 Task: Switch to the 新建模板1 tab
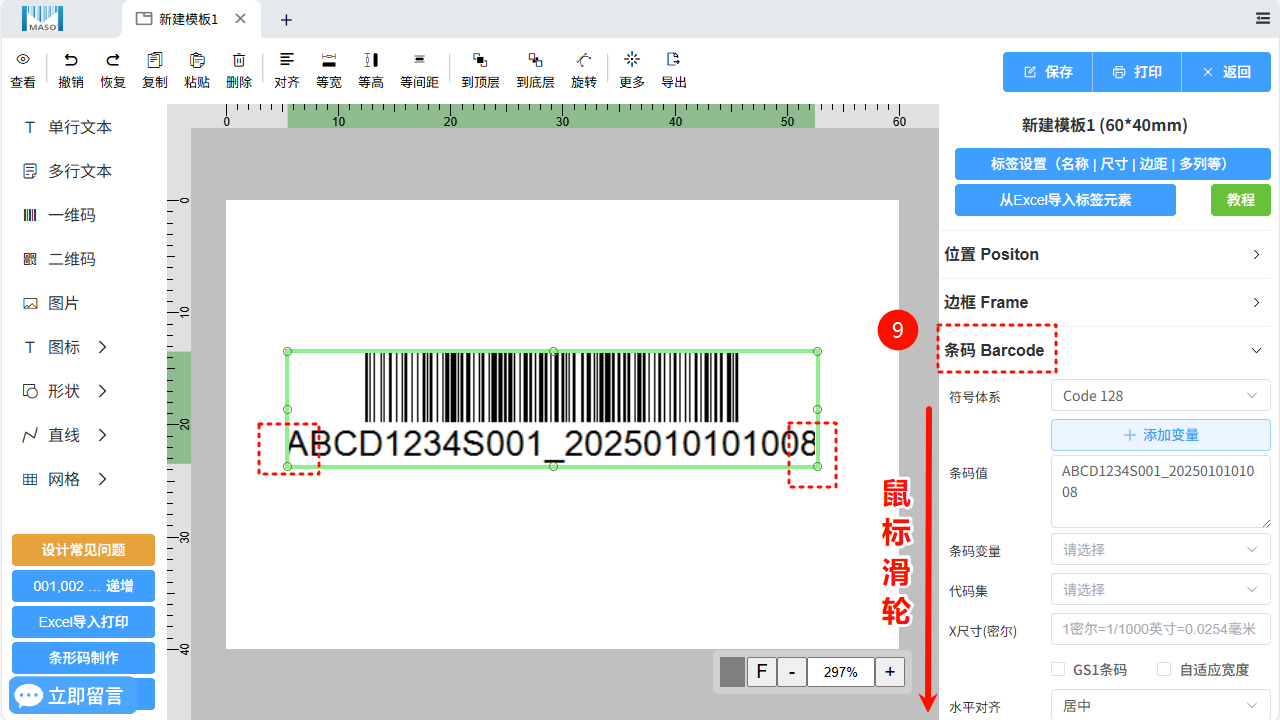(190, 19)
